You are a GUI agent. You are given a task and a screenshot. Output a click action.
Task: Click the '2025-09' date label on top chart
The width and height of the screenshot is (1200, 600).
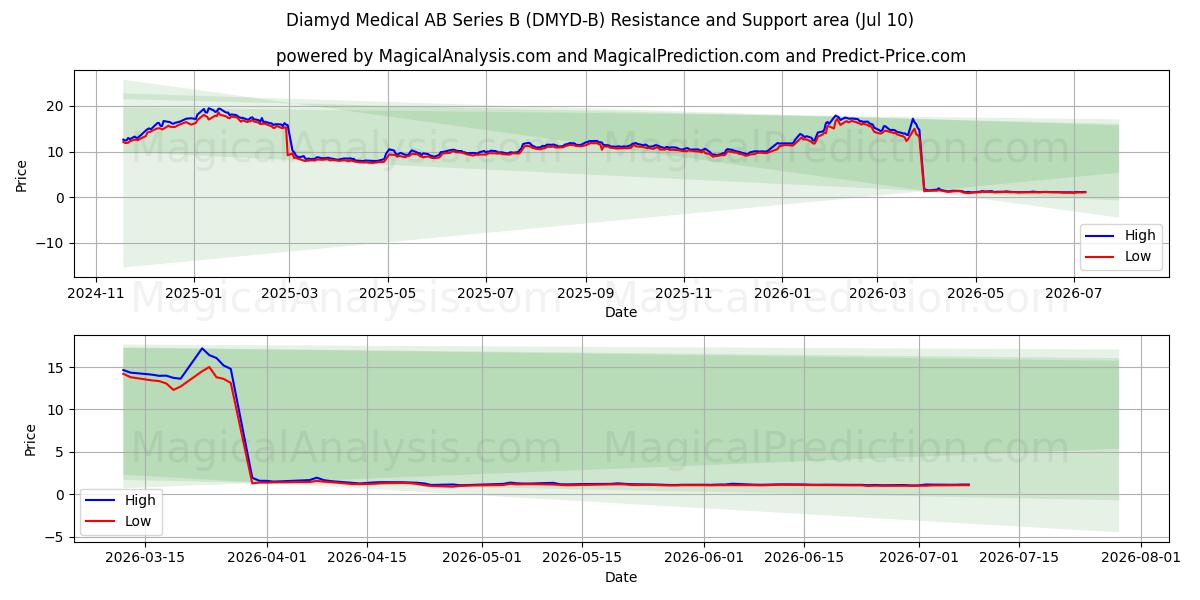pyautogui.click(x=585, y=295)
